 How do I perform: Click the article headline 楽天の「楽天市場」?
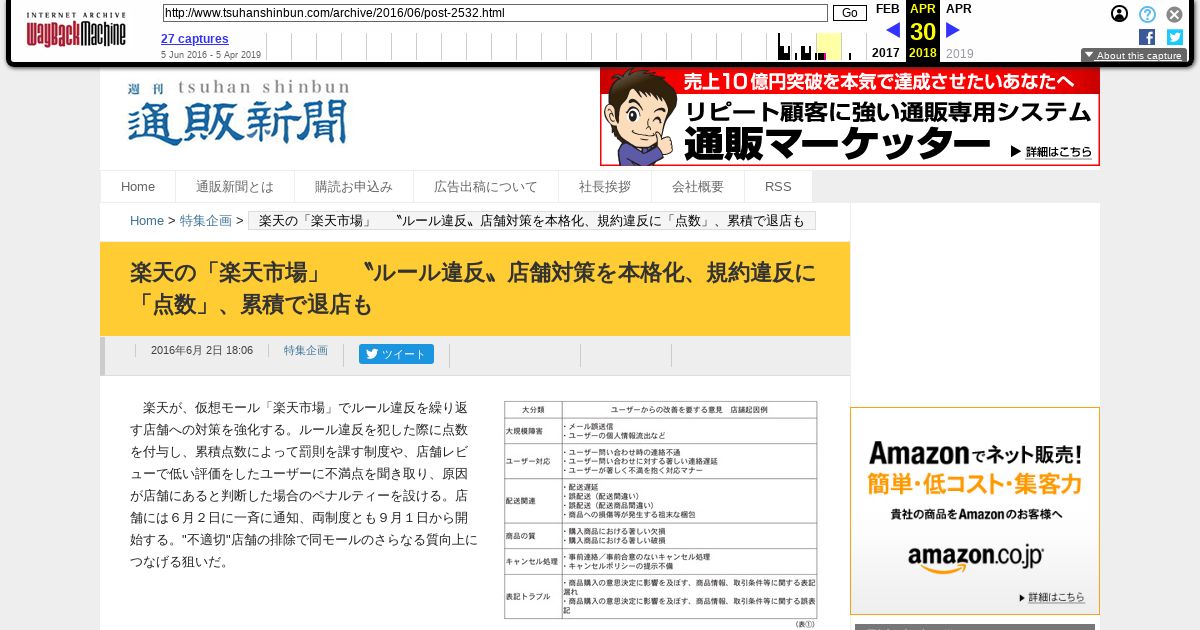pyautogui.click(x=474, y=288)
